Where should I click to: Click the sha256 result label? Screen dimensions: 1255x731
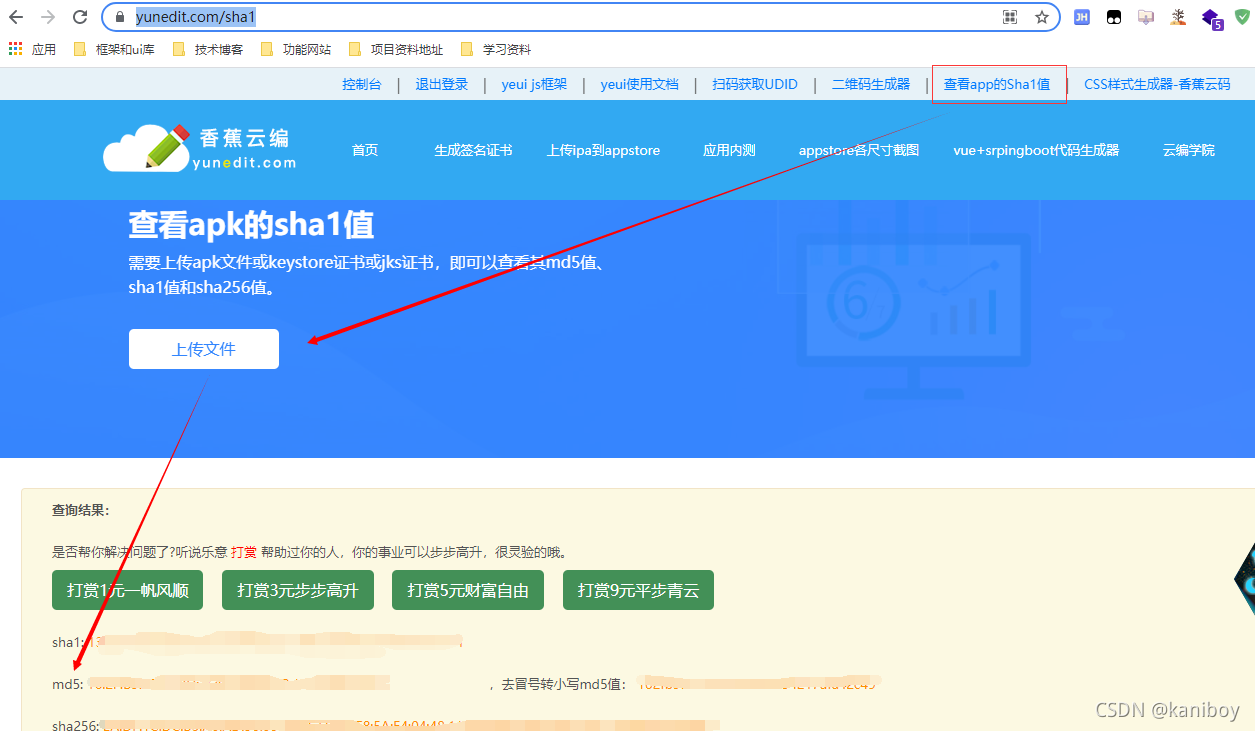76,725
